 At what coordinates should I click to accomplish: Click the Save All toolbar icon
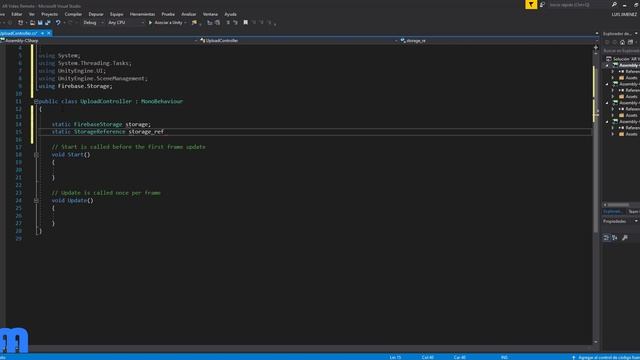(x=48, y=22)
